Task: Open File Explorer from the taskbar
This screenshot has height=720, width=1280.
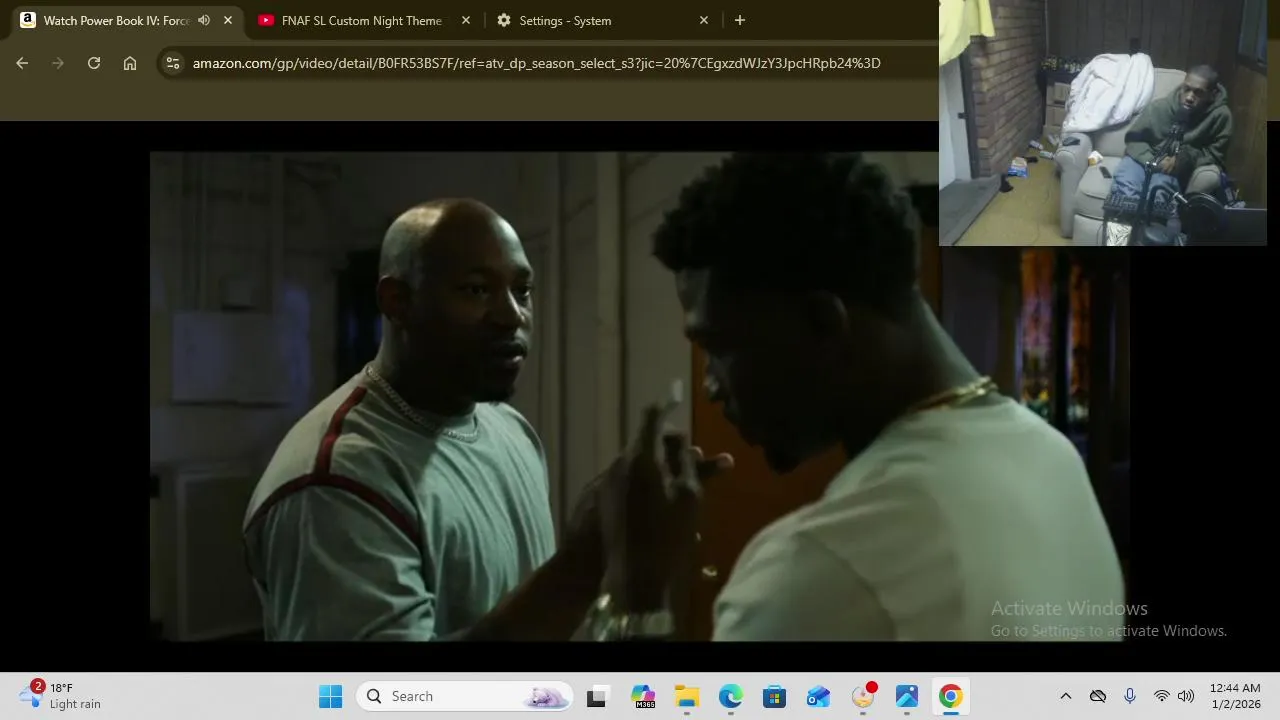Action: (686, 696)
